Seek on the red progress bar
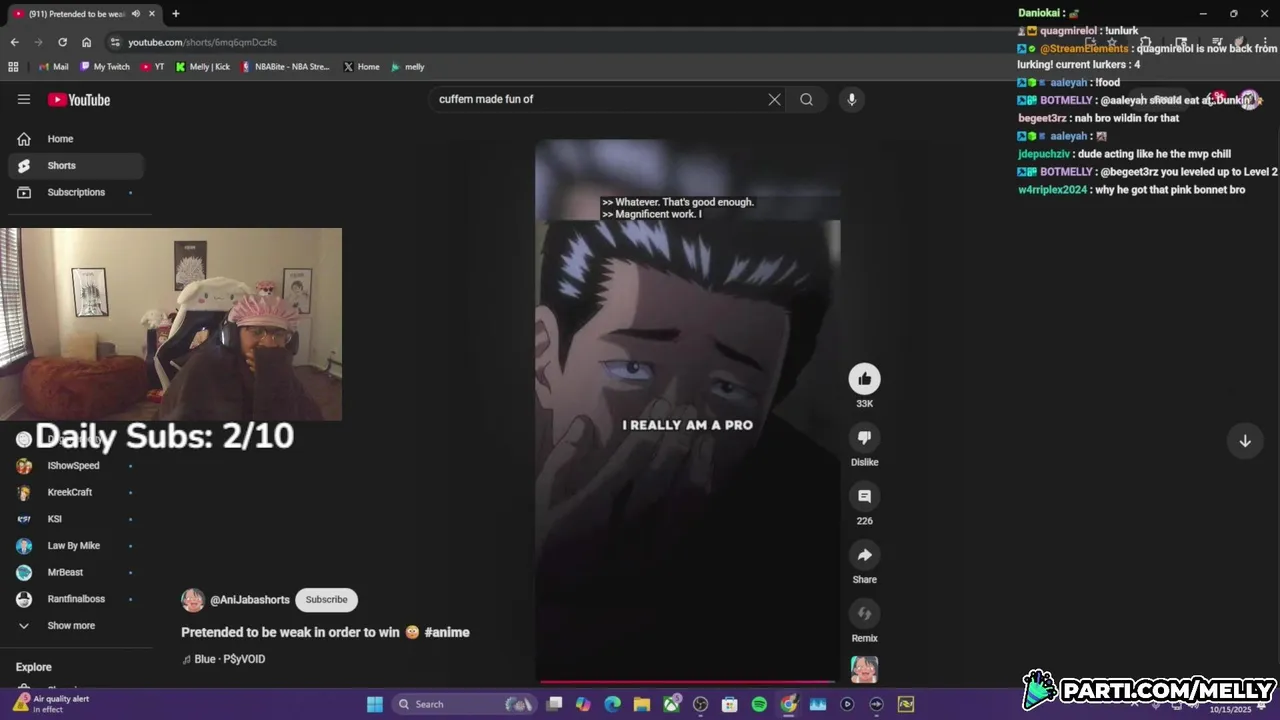 click(687, 682)
